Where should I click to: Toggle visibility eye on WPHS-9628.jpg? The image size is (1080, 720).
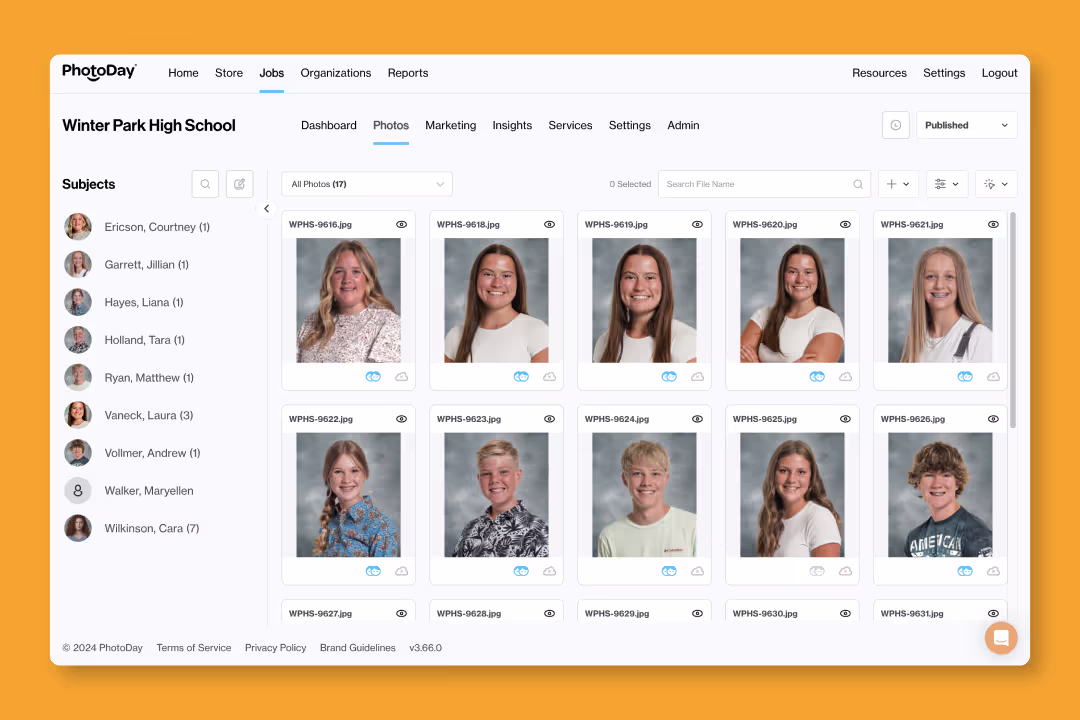(550, 613)
